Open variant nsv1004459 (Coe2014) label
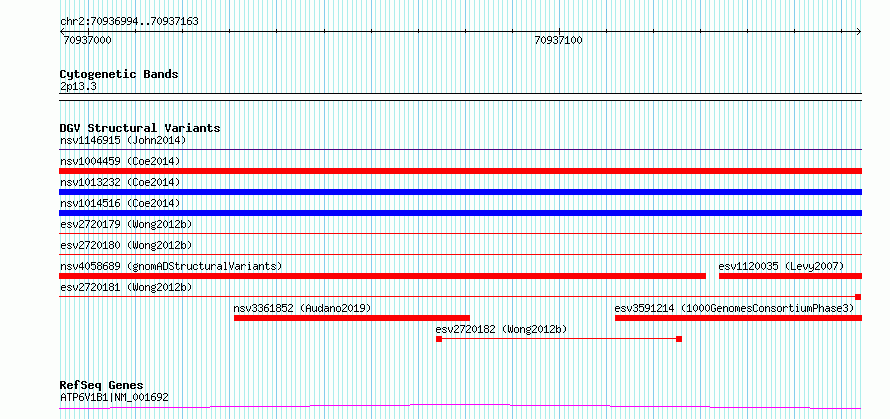The height and width of the screenshot is (419, 890). coord(120,161)
